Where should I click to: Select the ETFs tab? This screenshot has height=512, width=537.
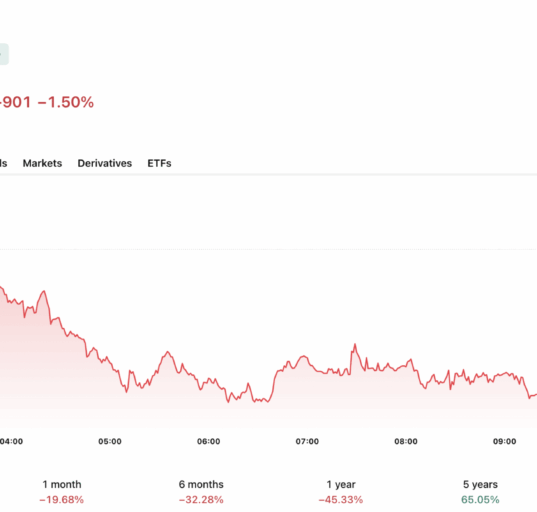tap(159, 163)
